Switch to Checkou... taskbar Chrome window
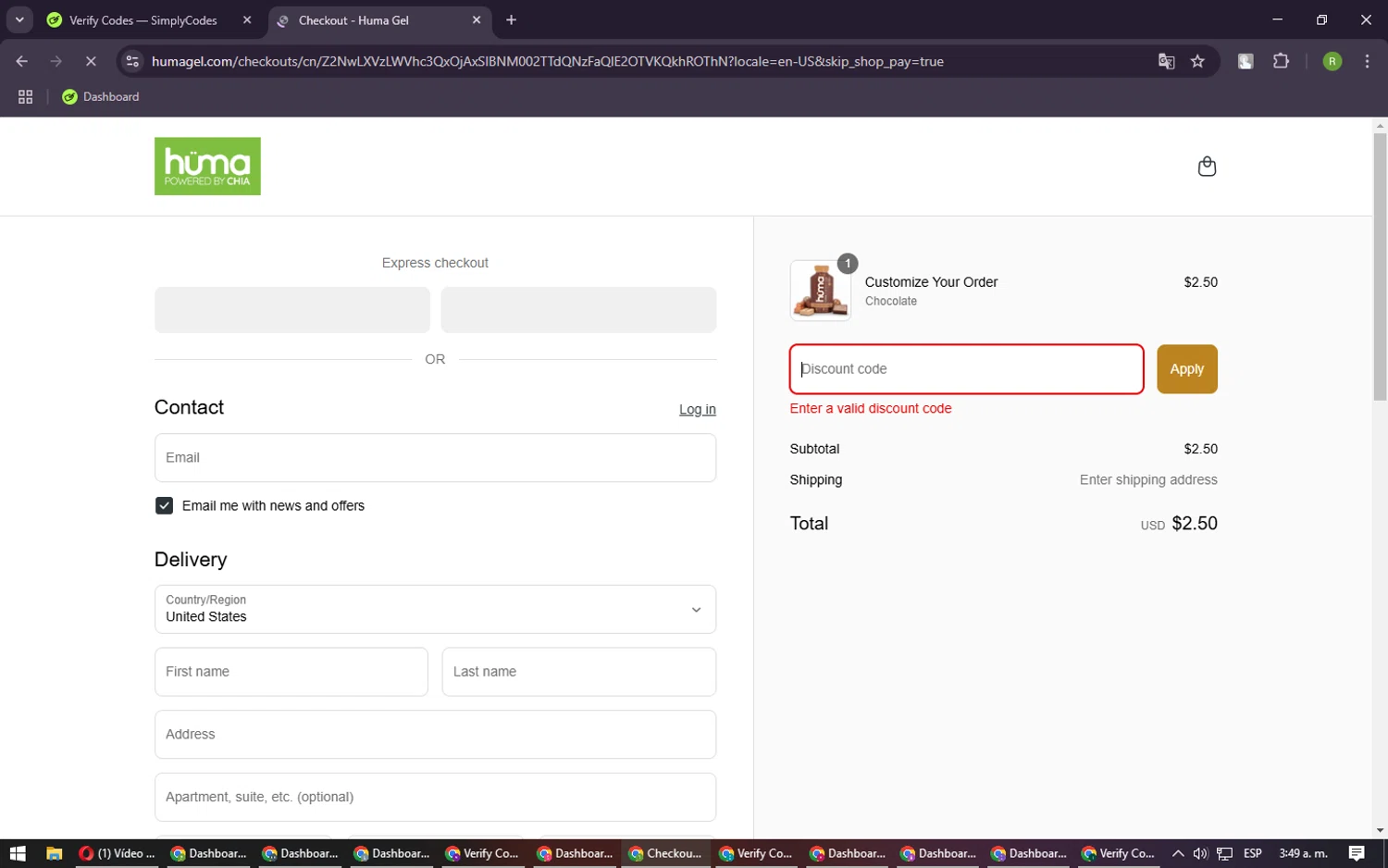Screen dimensions: 1388x868 tap(665, 853)
